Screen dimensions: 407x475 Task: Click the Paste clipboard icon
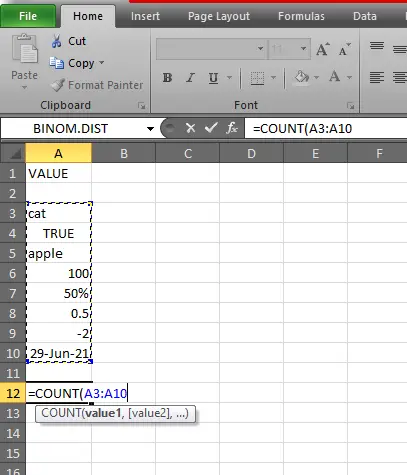pos(25,48)
